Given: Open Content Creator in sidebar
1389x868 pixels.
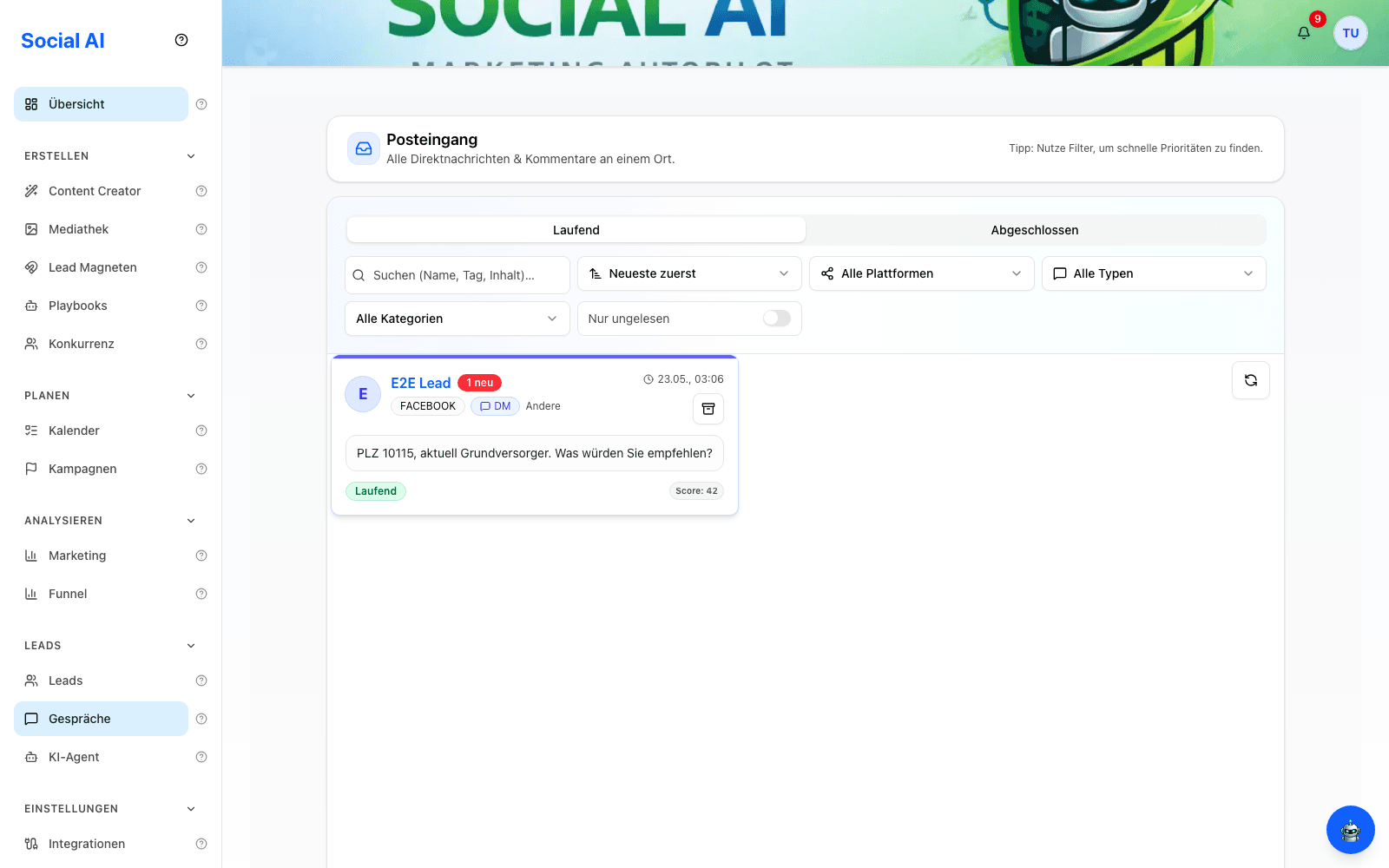Looking at the screenshot, I should click(101, 191).
